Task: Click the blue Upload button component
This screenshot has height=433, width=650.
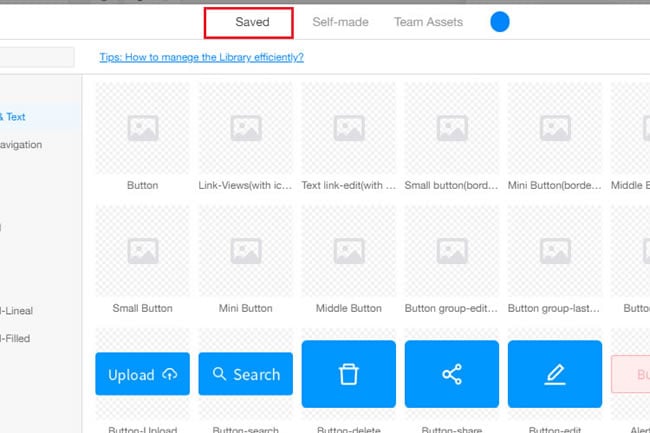Action: (x=143, y=374)
